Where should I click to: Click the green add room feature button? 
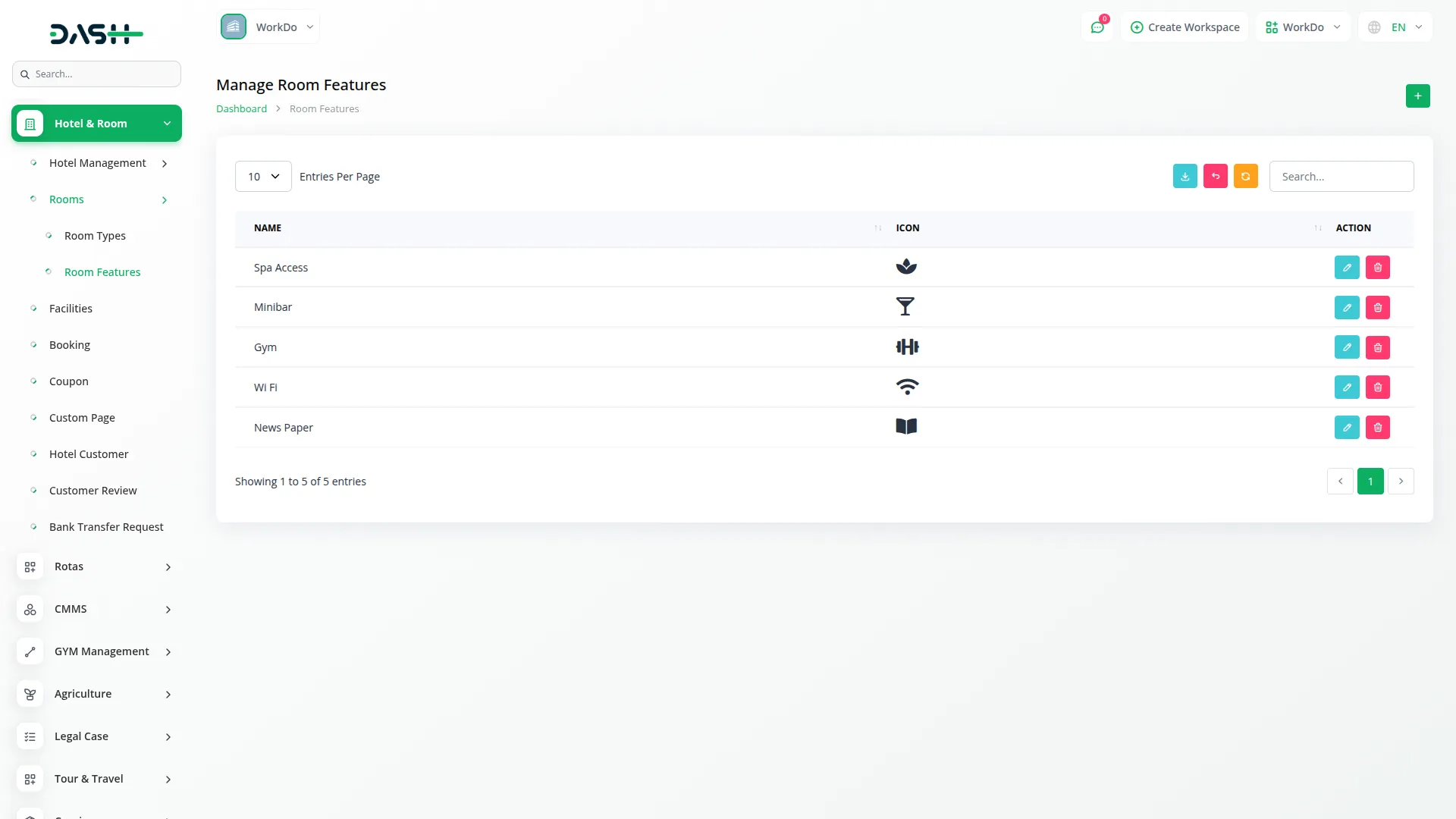(x=1417, y=96)
